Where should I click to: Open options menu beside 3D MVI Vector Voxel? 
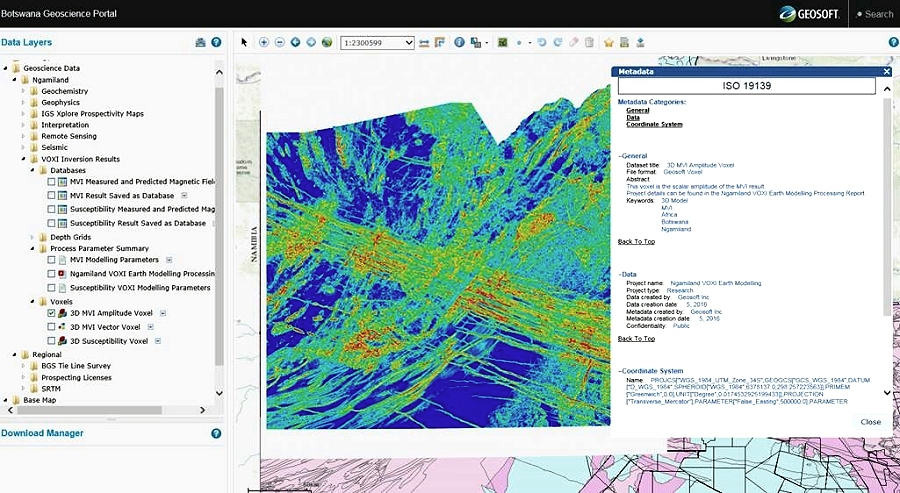click(149, 327)
